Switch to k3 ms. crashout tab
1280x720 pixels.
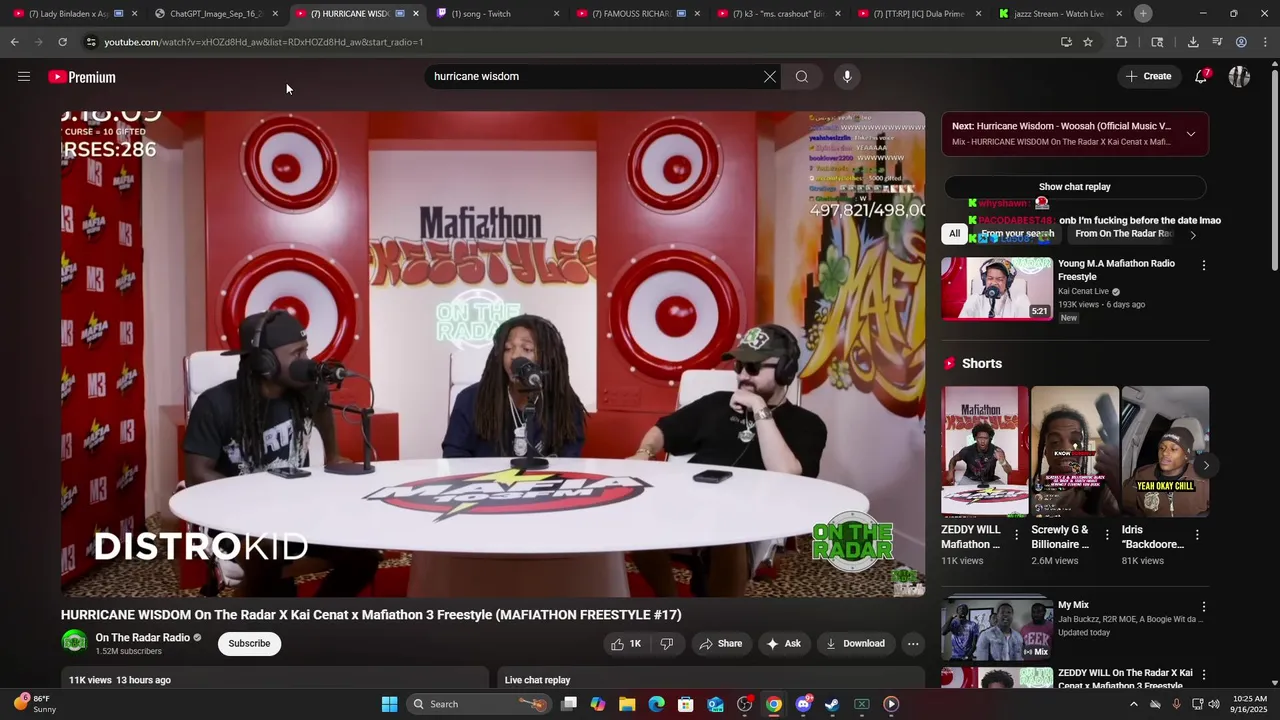coord(778,14)
